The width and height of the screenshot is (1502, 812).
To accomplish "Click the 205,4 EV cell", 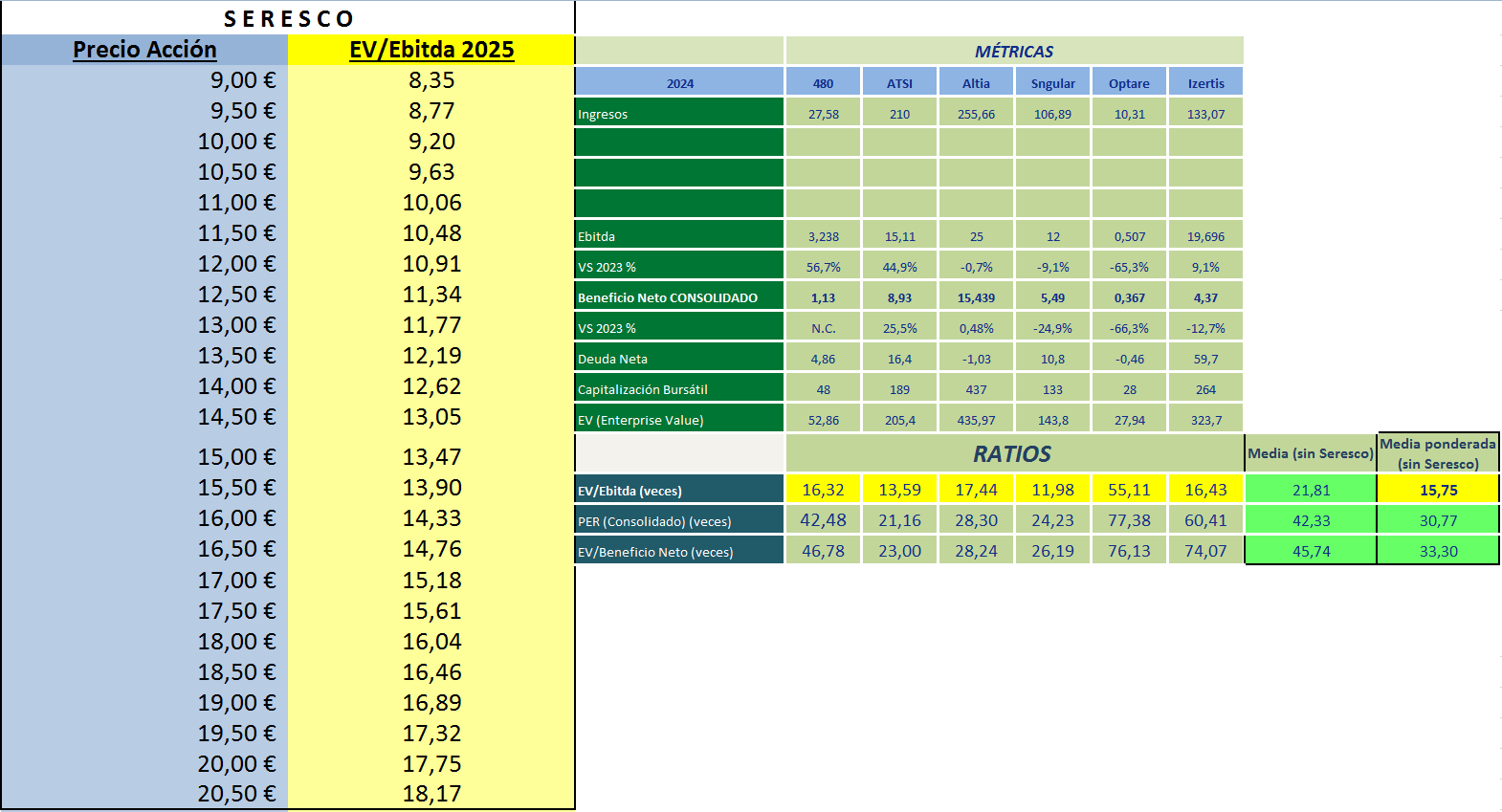I will tap(899, 420).
